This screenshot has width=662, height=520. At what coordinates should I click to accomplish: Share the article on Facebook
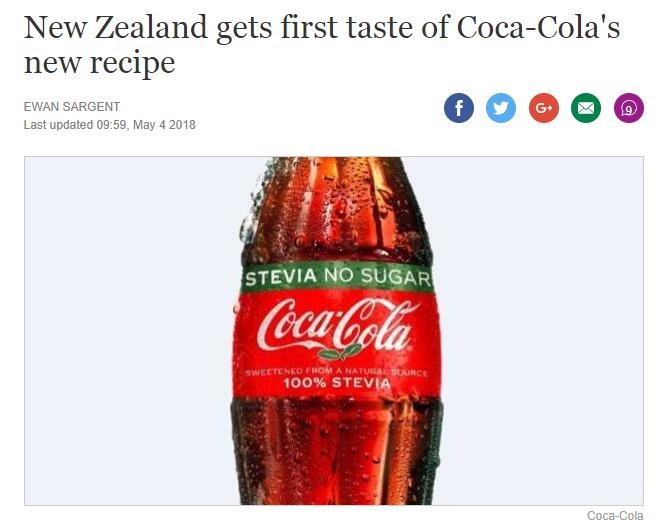tap(459, 108)
